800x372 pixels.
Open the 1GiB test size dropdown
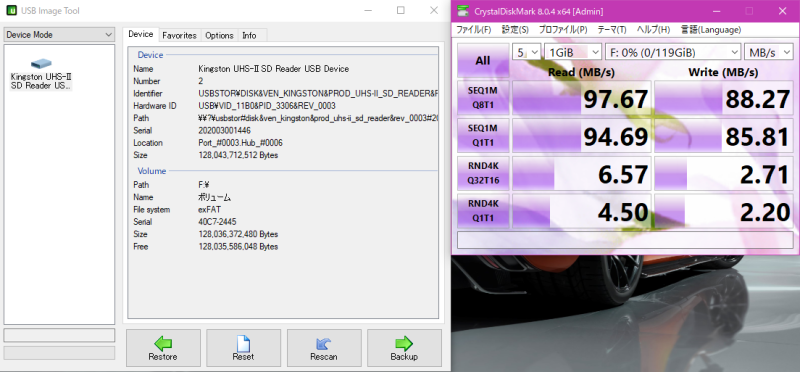tap(573, 52)
